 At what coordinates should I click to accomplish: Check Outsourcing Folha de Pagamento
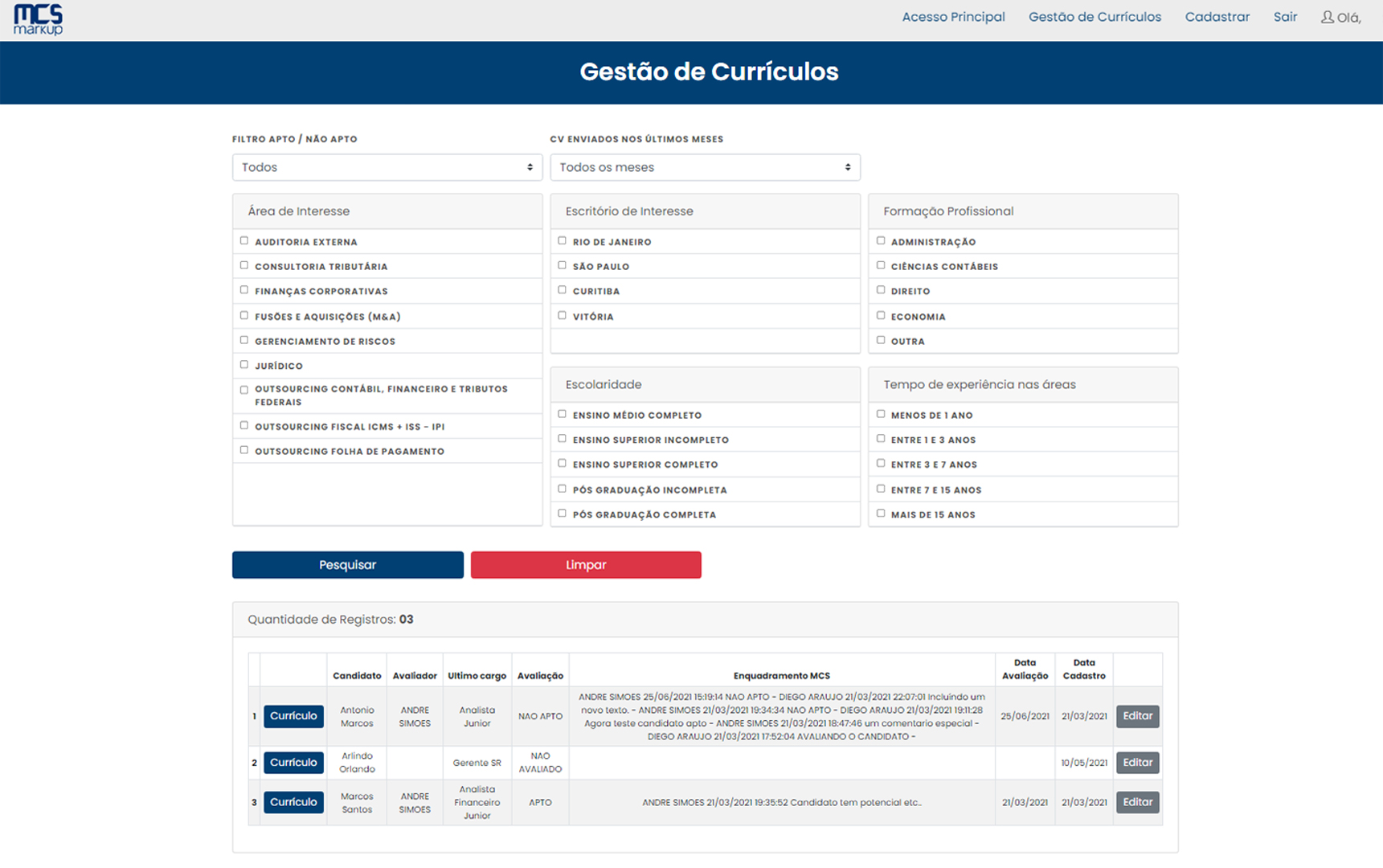coord(244,450)
